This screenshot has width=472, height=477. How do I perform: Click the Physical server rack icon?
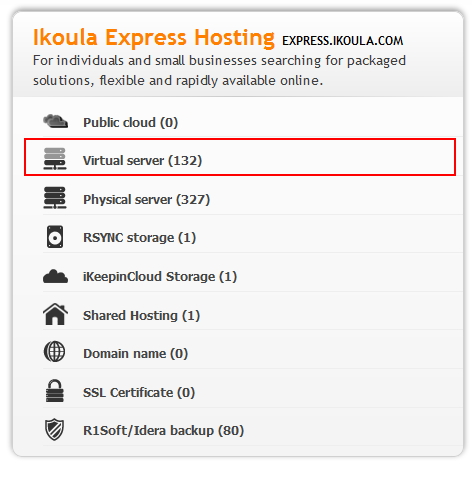coord(55,198)
